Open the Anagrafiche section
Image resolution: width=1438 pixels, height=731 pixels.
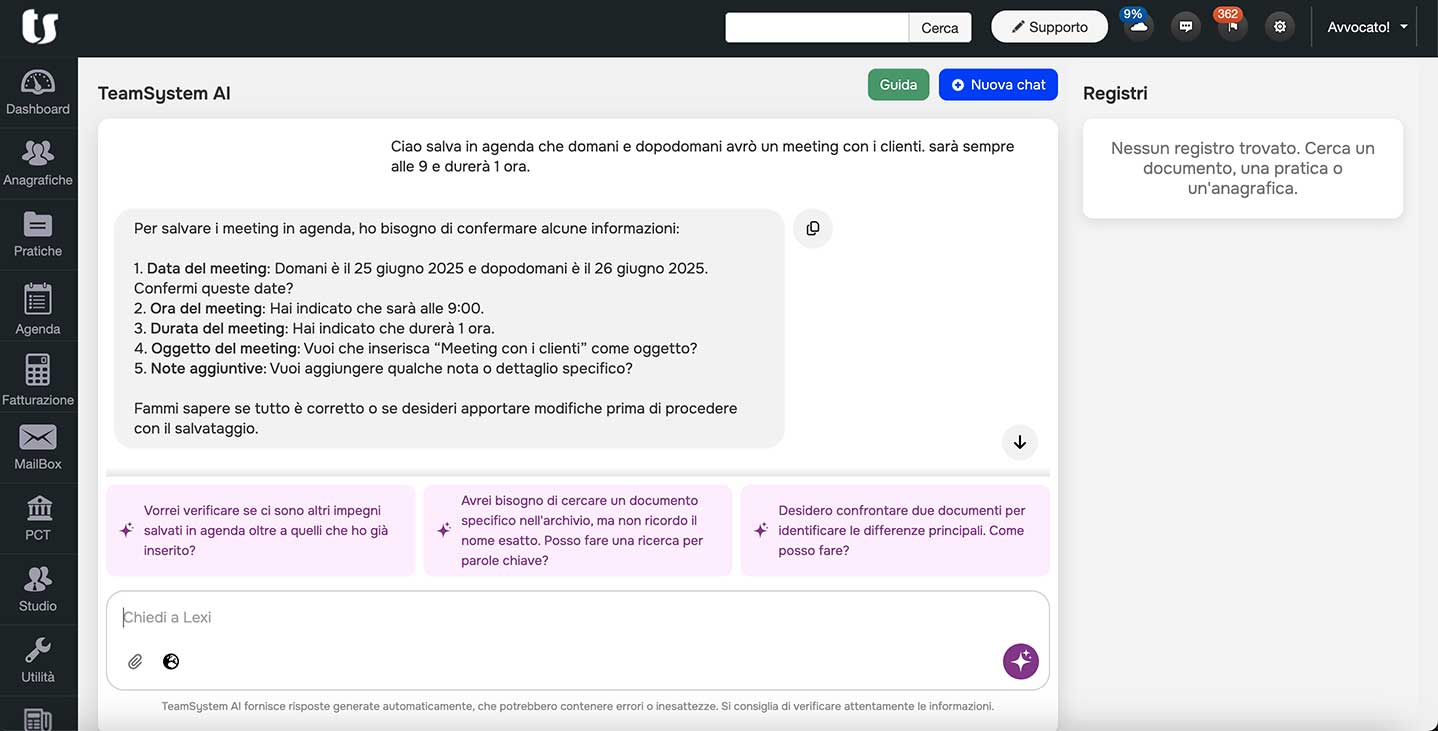click(x=38, y=164)
